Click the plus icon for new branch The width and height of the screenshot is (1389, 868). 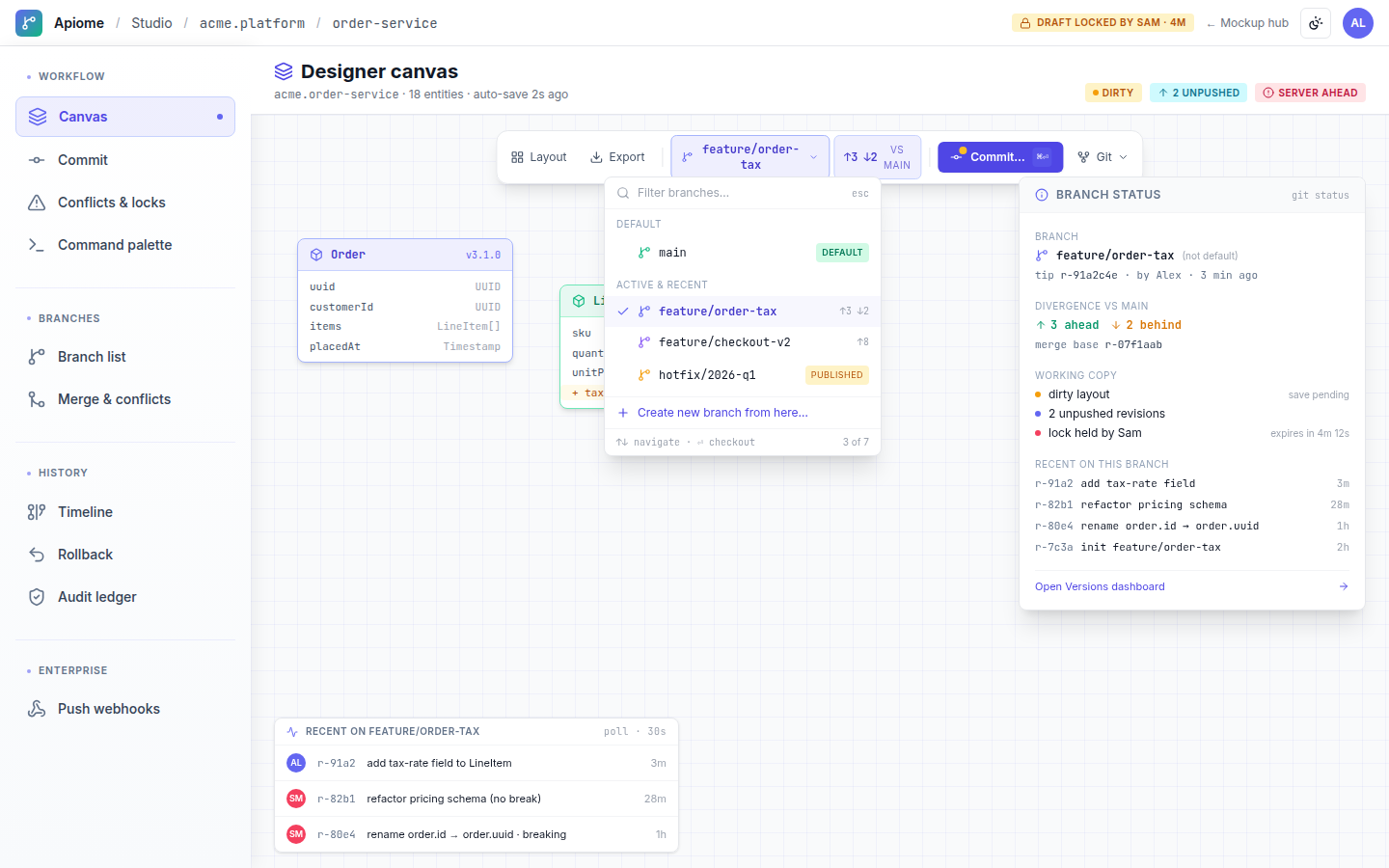point(623,413)
